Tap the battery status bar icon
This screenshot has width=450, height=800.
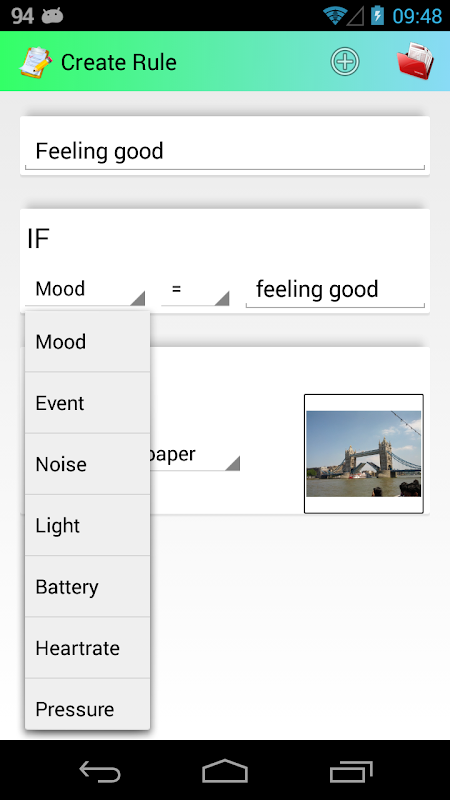pyautogui.click(x=377, y=15)
